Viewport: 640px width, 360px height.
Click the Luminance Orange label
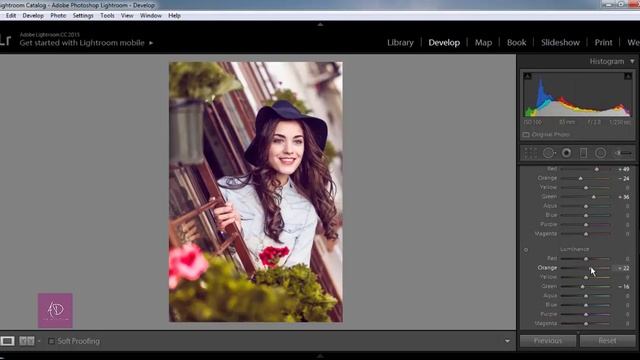tap(547, 268)
